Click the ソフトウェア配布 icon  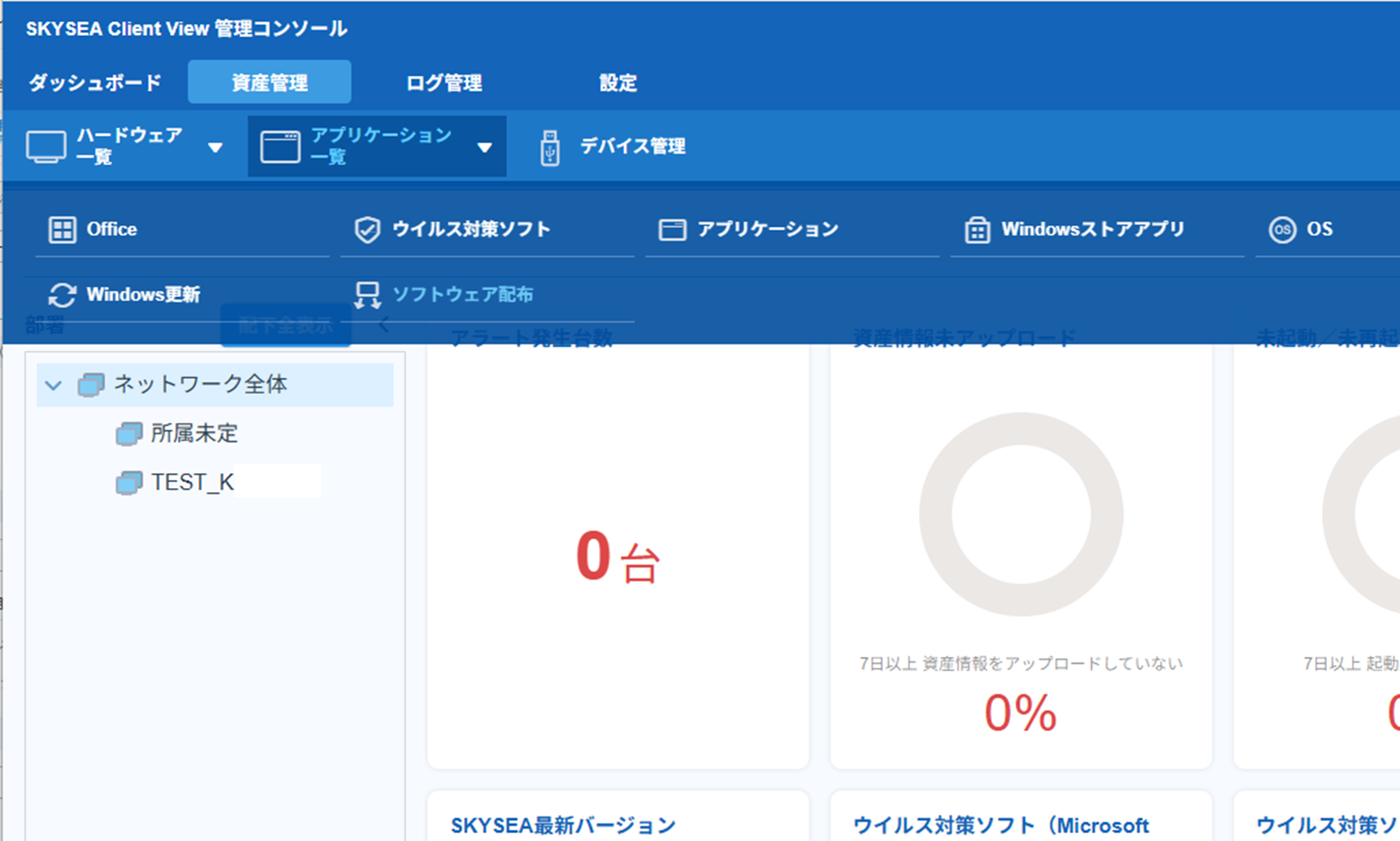tap(367, 295)
